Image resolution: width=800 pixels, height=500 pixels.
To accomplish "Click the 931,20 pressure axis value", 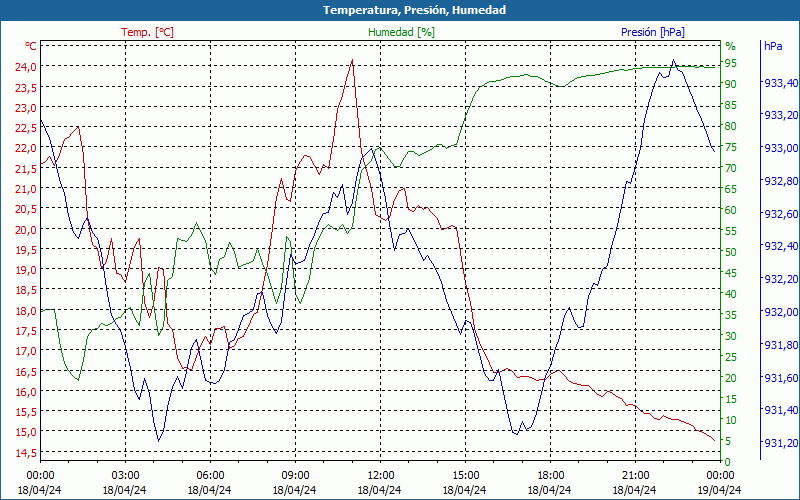I will [x=781, y=443].
